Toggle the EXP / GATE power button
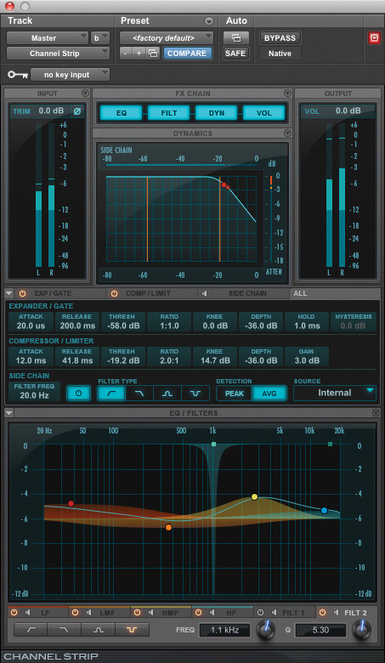 click(x=22, y=293)
